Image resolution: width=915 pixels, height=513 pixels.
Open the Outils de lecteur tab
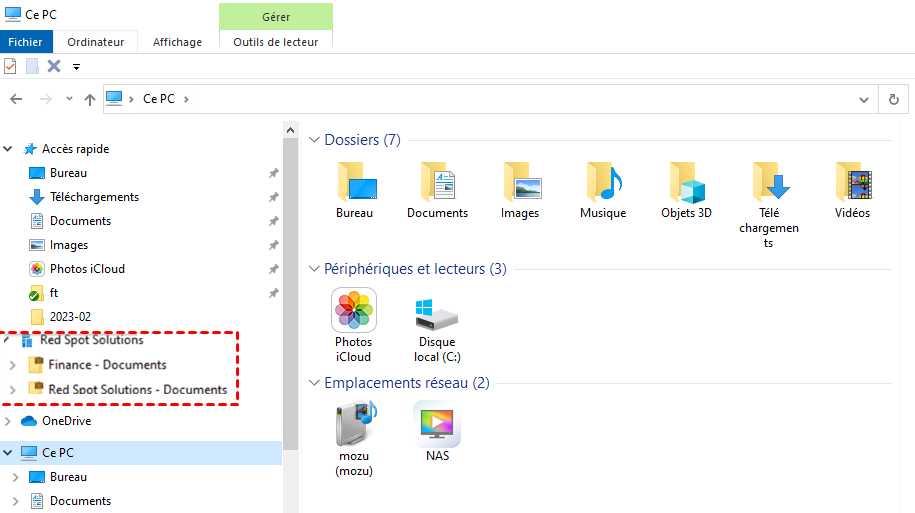click(275, 42)
